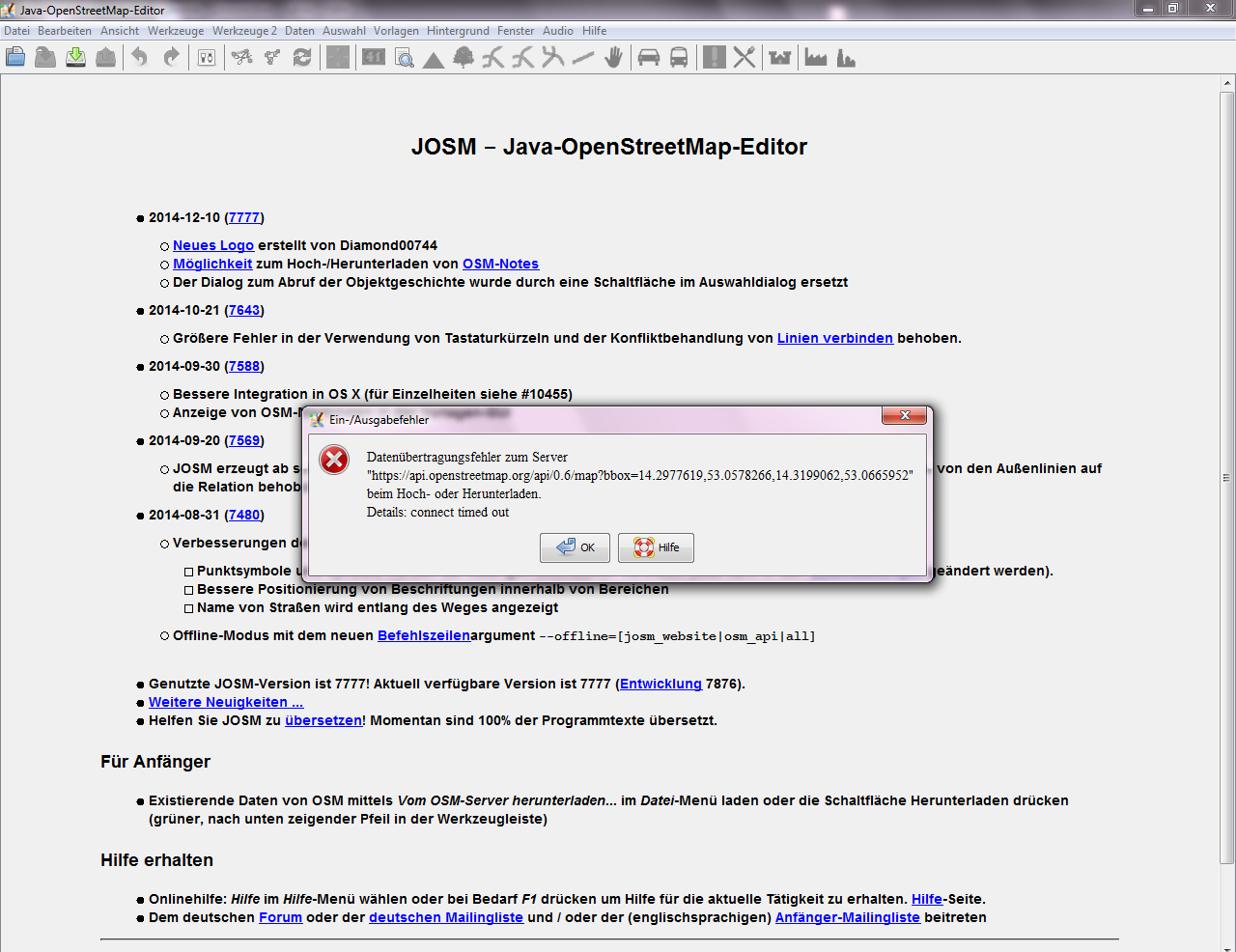The width and height of the screenshot is (1236, 952).
Task: Select the car preset icon
Action: click(x=649, y=58)
